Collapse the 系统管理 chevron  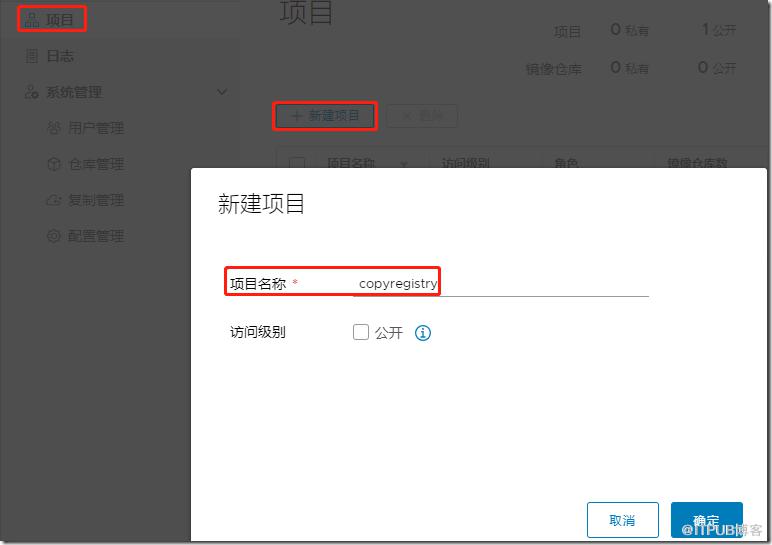coord(222,92)
